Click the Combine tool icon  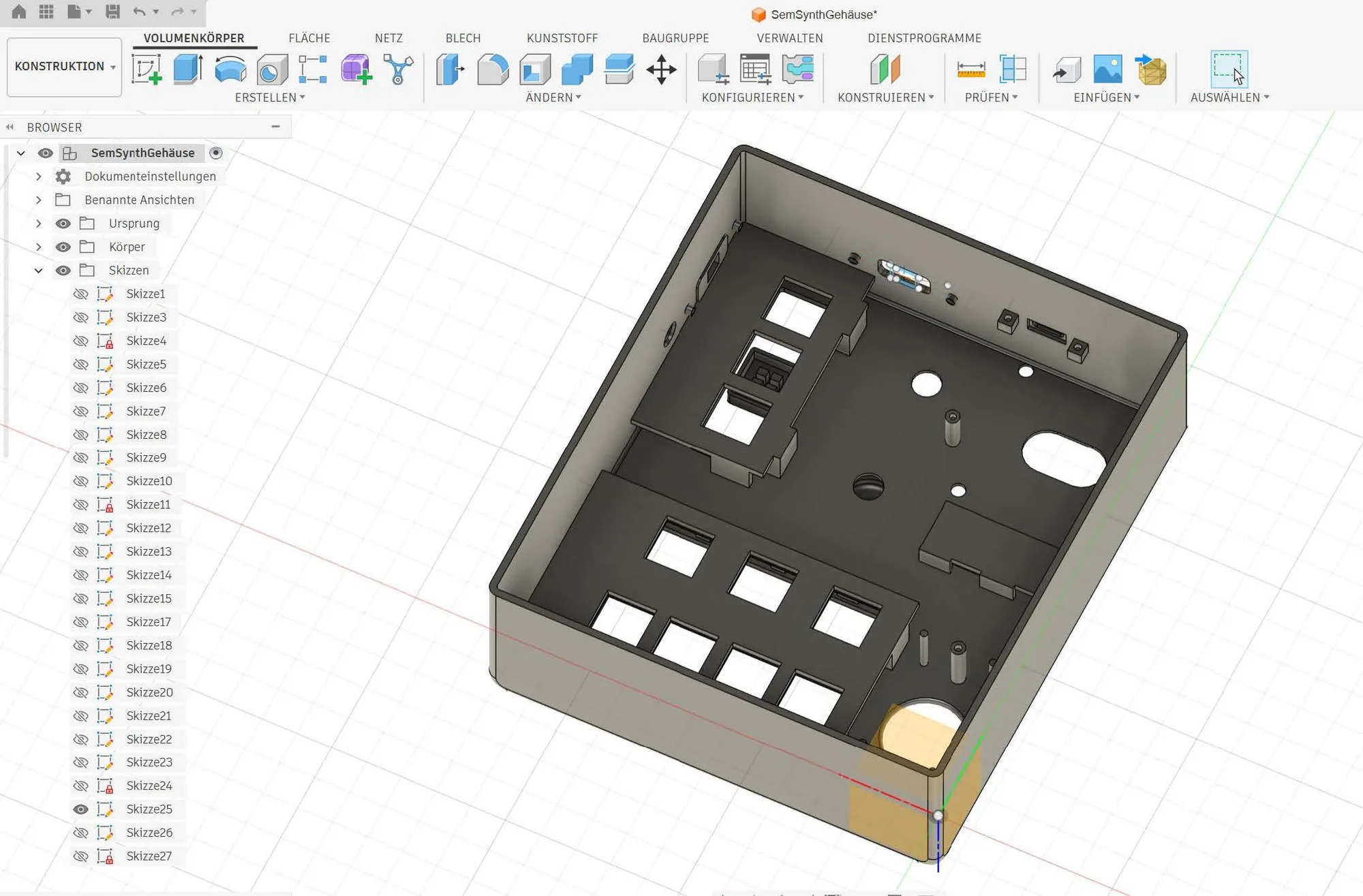point(577,69)
